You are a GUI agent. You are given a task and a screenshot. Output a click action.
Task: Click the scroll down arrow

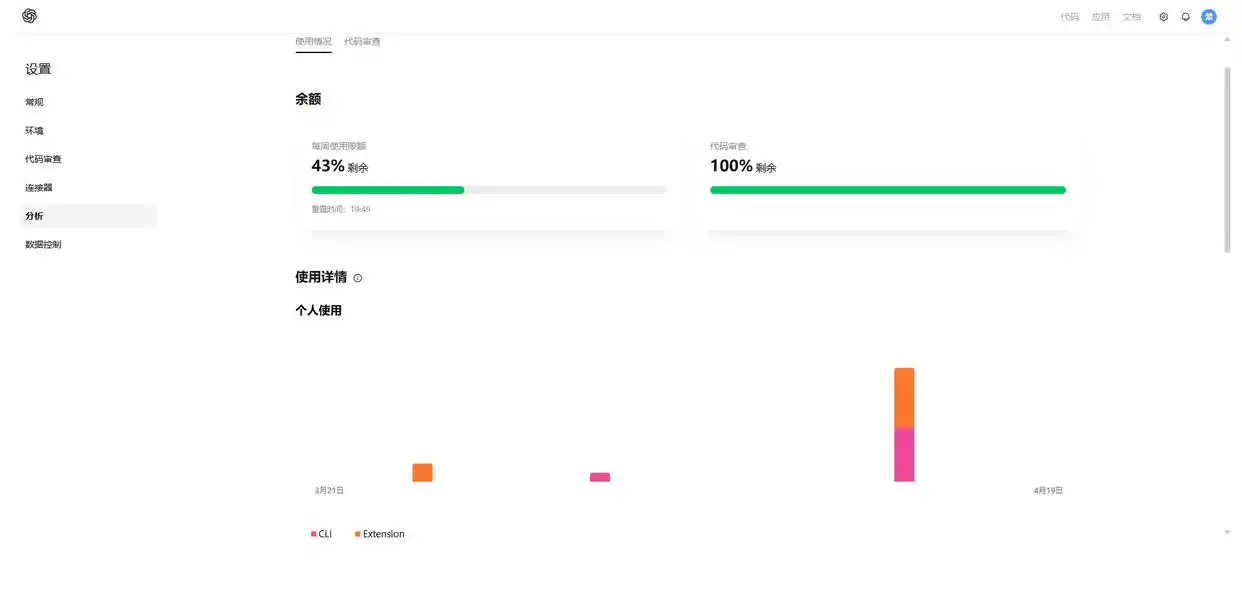pyautogui.click(x=1228, y=533)
